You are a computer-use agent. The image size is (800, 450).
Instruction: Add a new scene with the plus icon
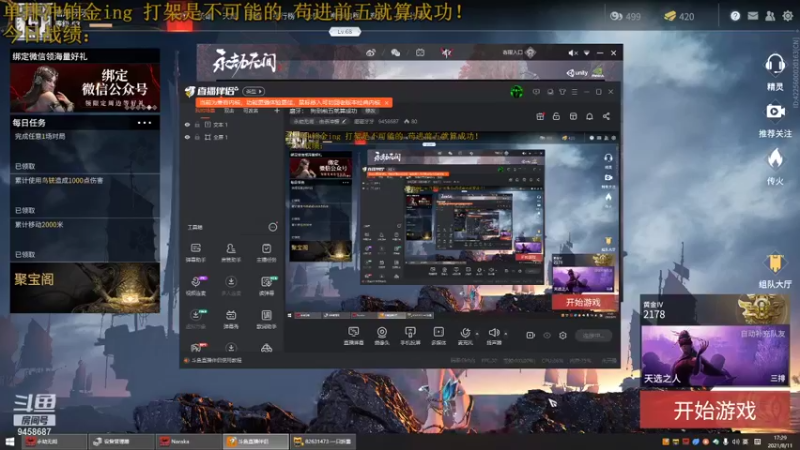tap(277, 111)
